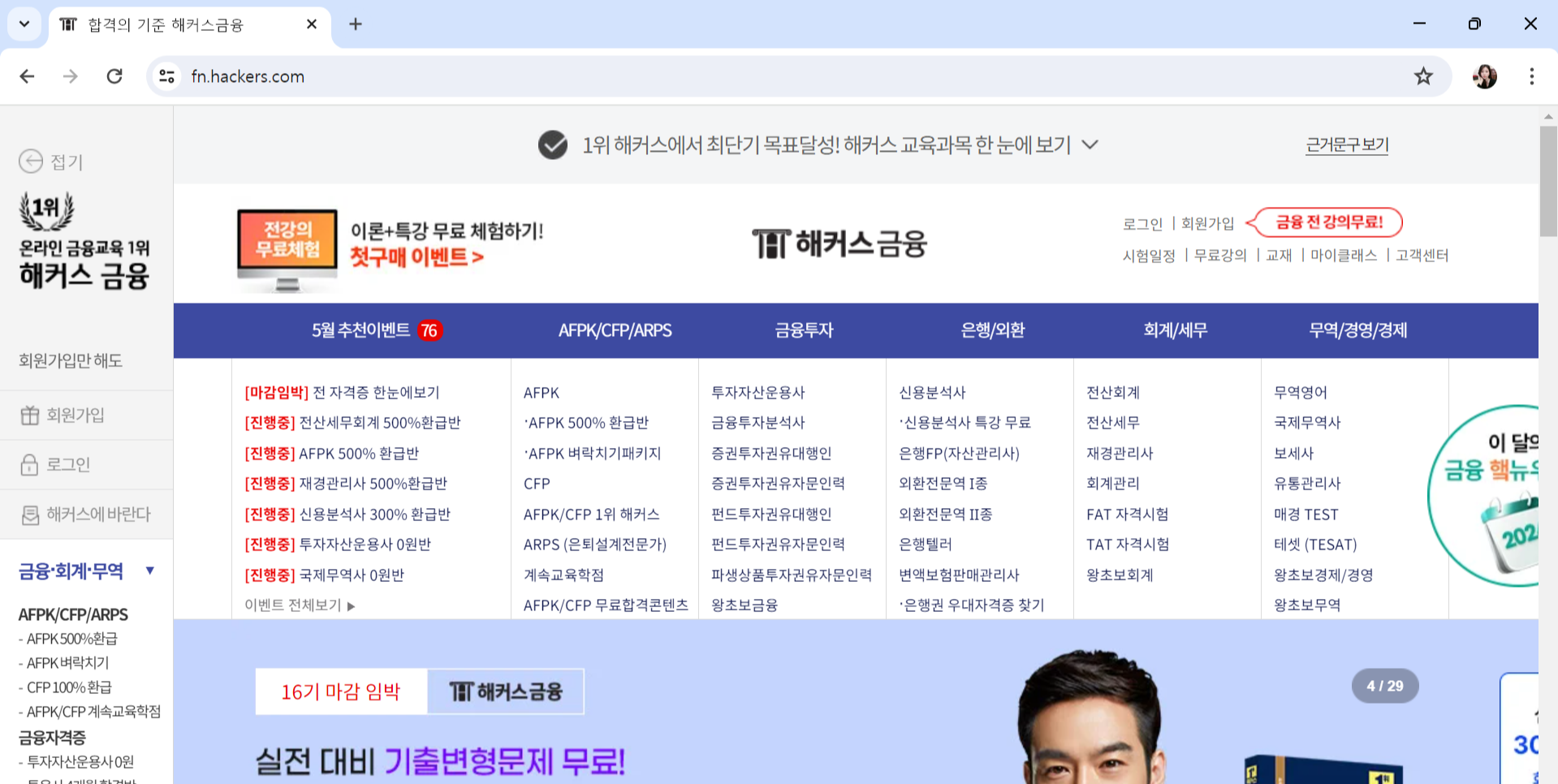
Task: Open 무료강의 header link
Action: 1220,256
